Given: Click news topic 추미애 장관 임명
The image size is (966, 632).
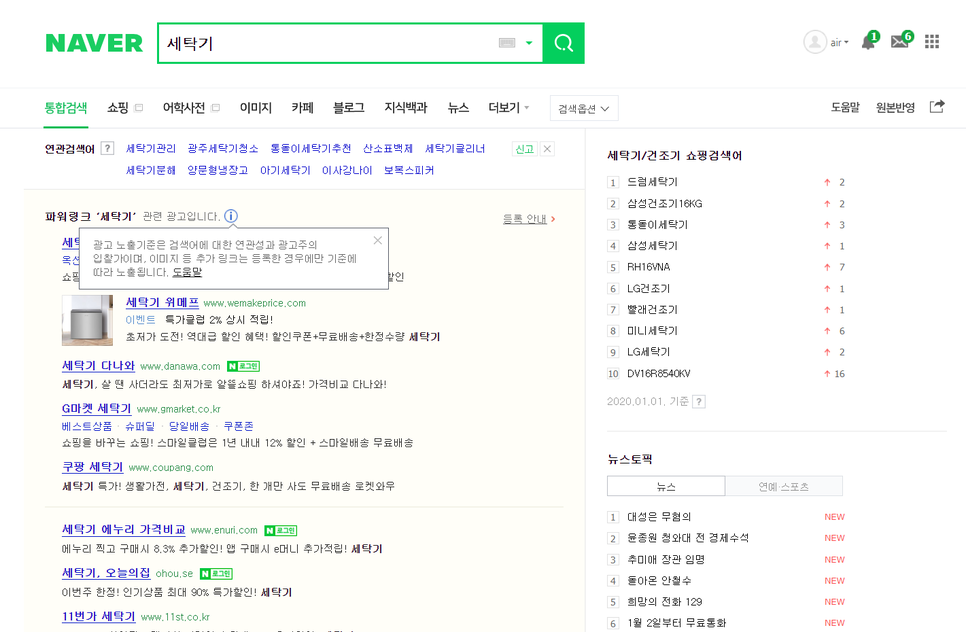Looking at the screenshot, I should click(x=665, y=559).
